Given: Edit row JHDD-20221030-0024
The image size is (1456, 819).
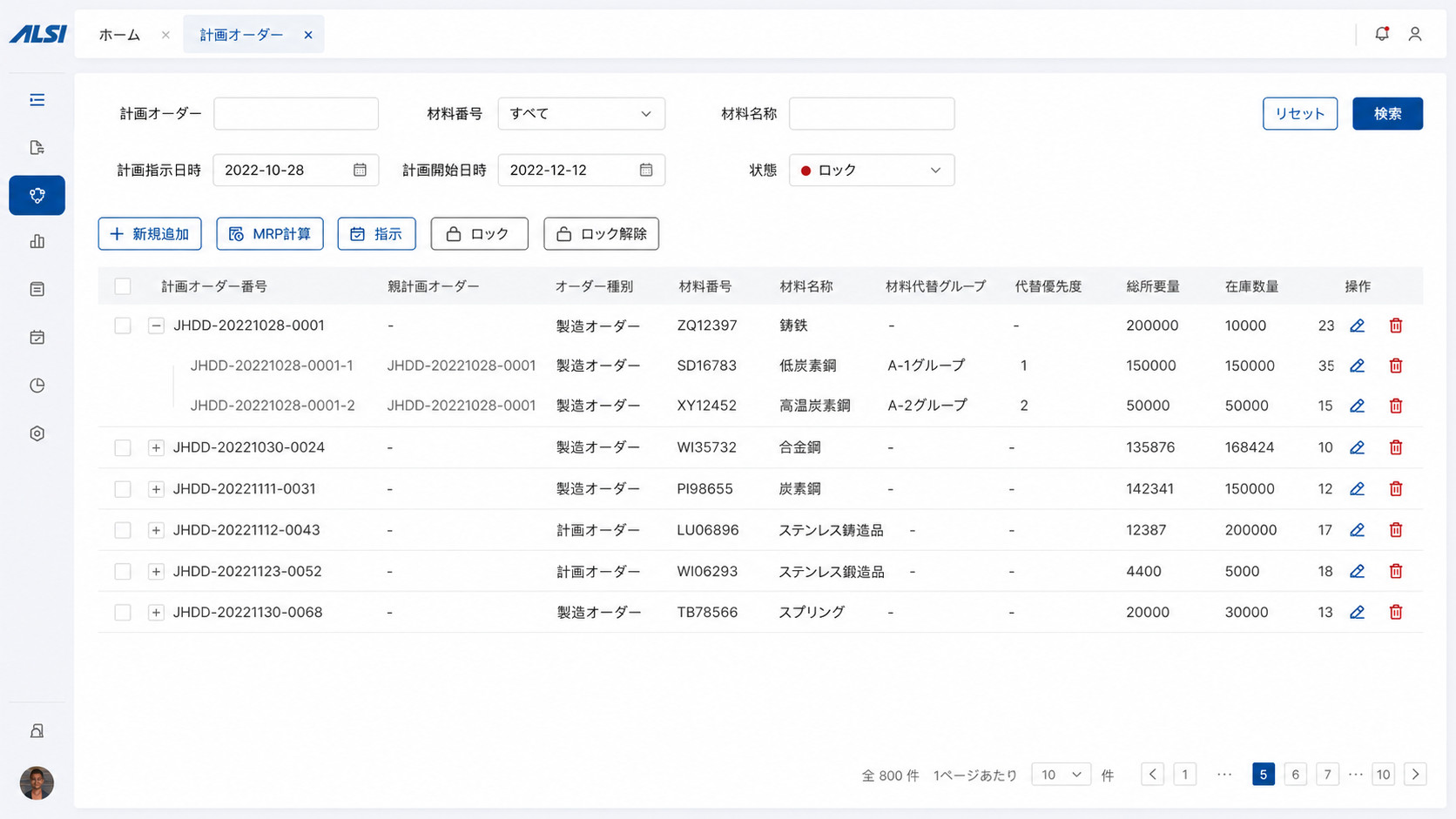Looking at the screenshot, I should [1357, 447].
